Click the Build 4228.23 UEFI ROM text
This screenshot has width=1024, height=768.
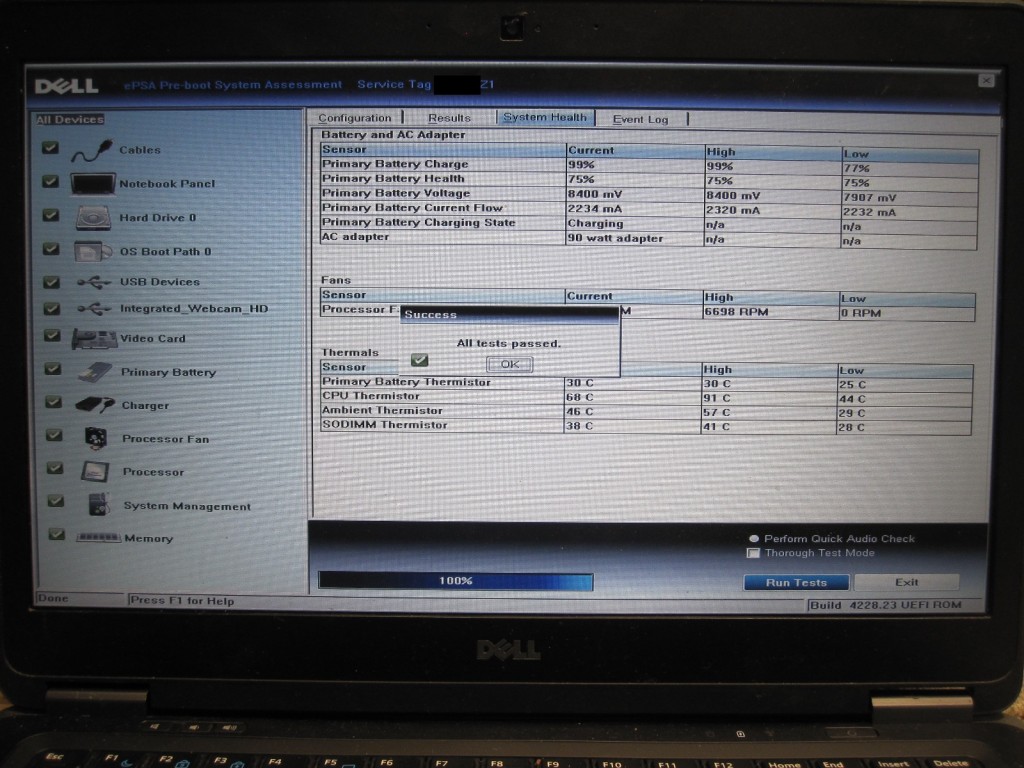point(886,605)
